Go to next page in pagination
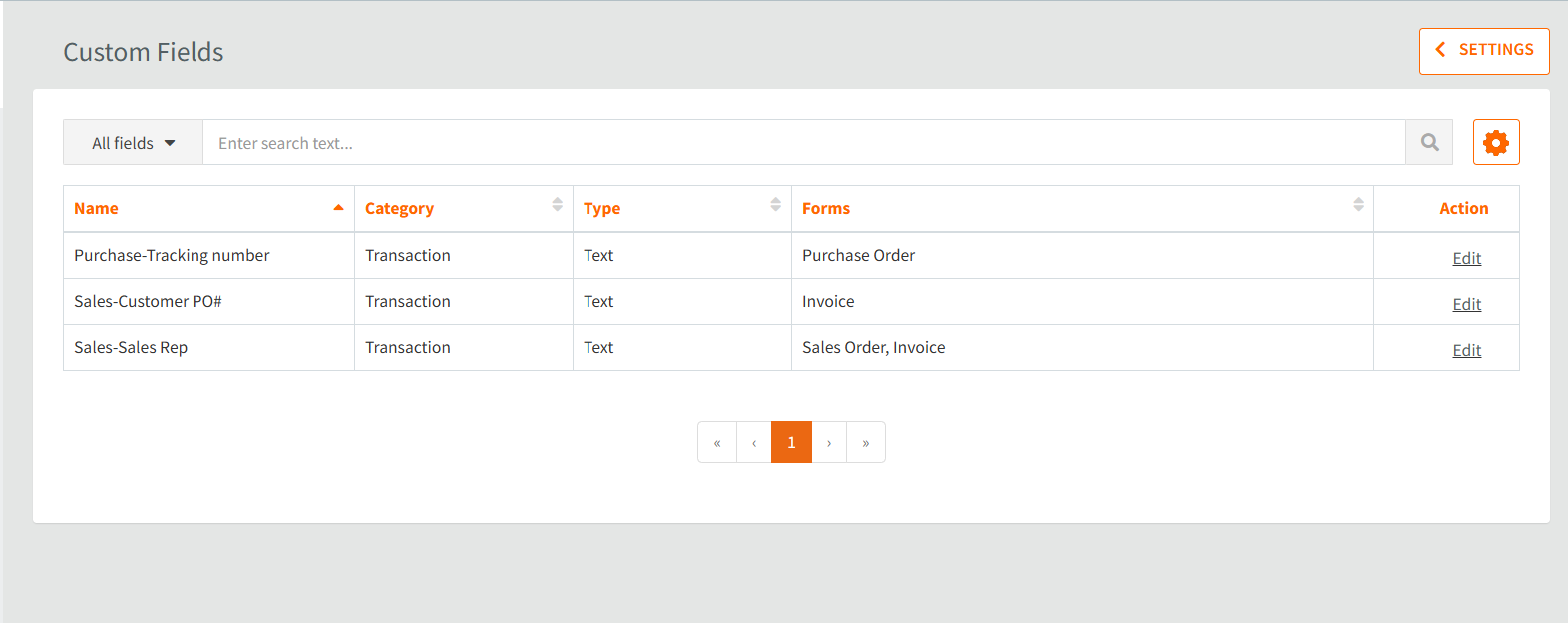The height and width of the screenshot is (623, 1568). (x=829, y=442)
